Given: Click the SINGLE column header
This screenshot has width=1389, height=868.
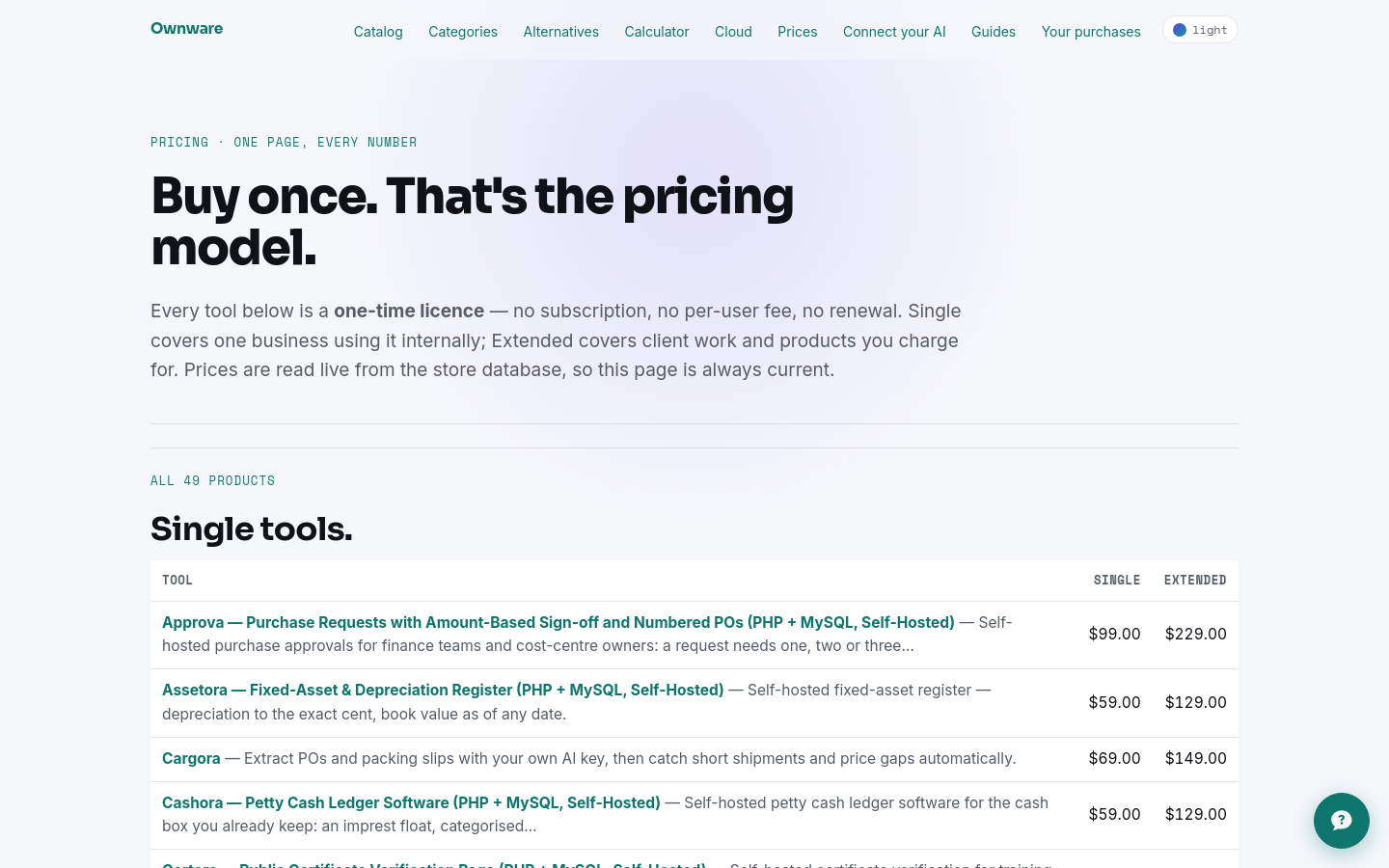Looking at the screenshot, I should coord(1117,580).
